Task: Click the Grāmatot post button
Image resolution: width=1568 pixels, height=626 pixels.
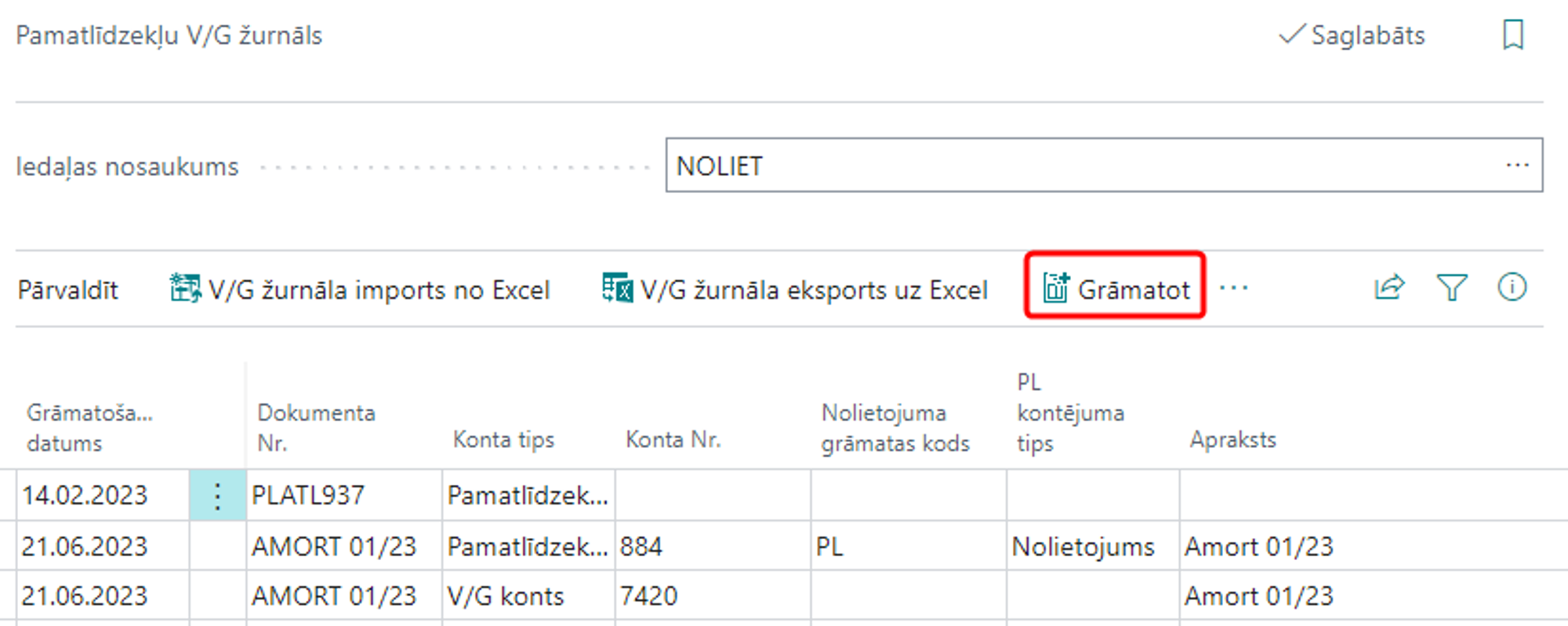Action: [1116, 289]
